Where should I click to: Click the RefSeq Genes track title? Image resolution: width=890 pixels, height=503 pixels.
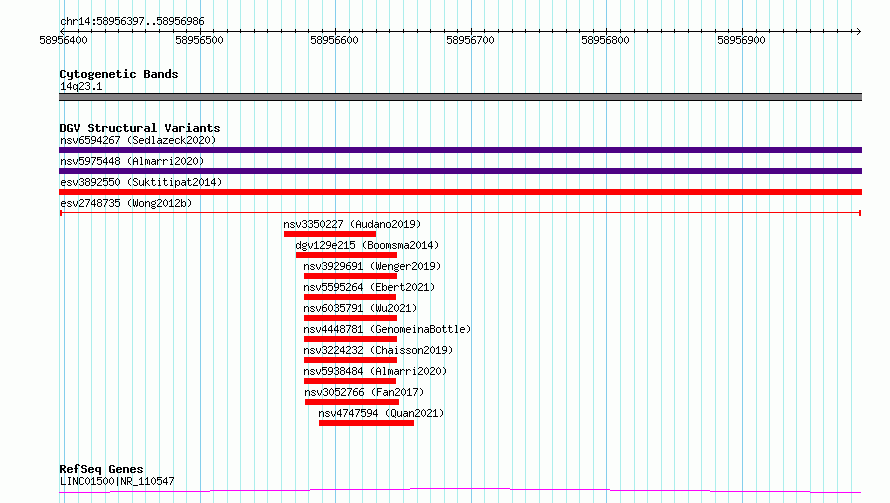pos(101,469)
